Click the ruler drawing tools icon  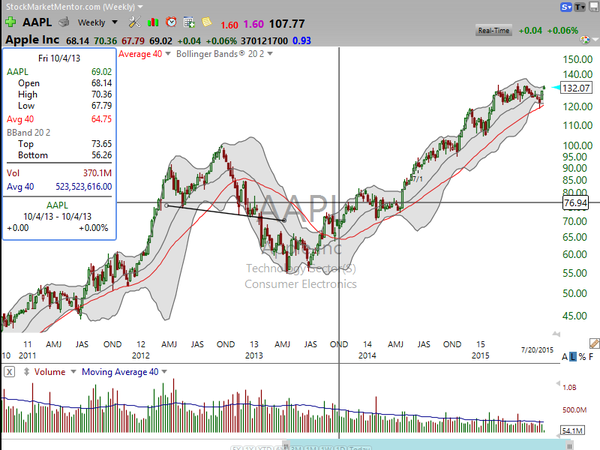click(x=594, y=343)
